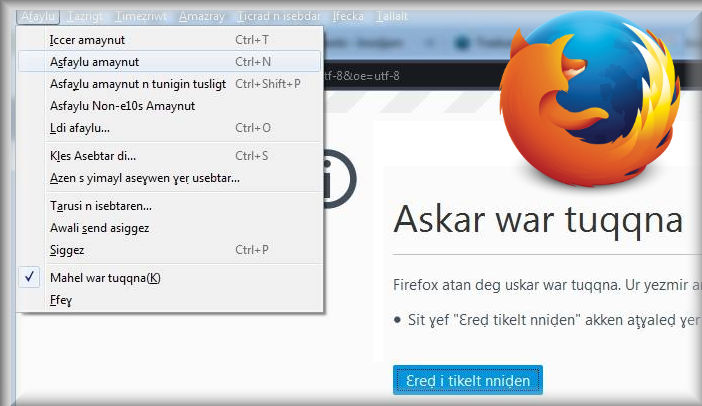Open the Afaylu menu
The height and width of the screenshot is (406, 702).
[x=38, y=17]
